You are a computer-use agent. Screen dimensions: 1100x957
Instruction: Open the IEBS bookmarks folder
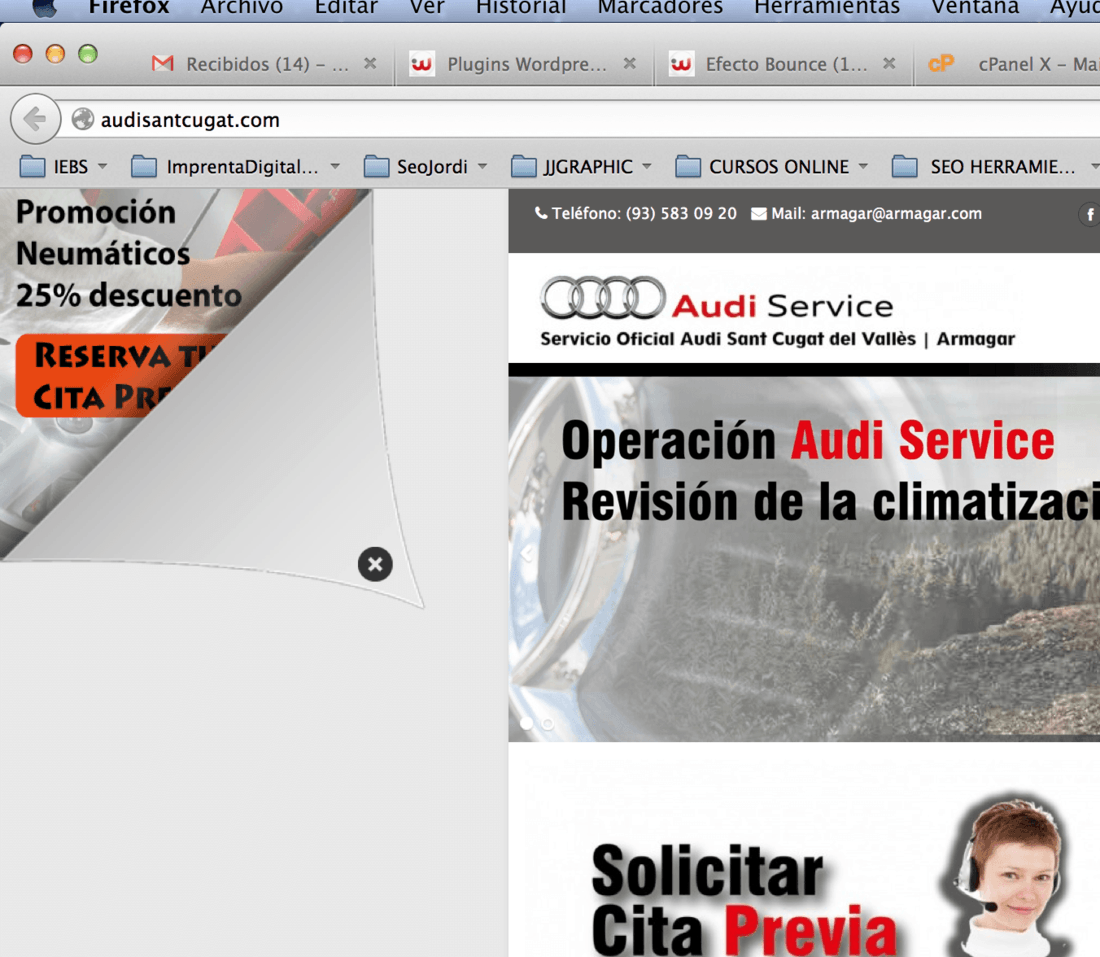click(x=63, y=167)
